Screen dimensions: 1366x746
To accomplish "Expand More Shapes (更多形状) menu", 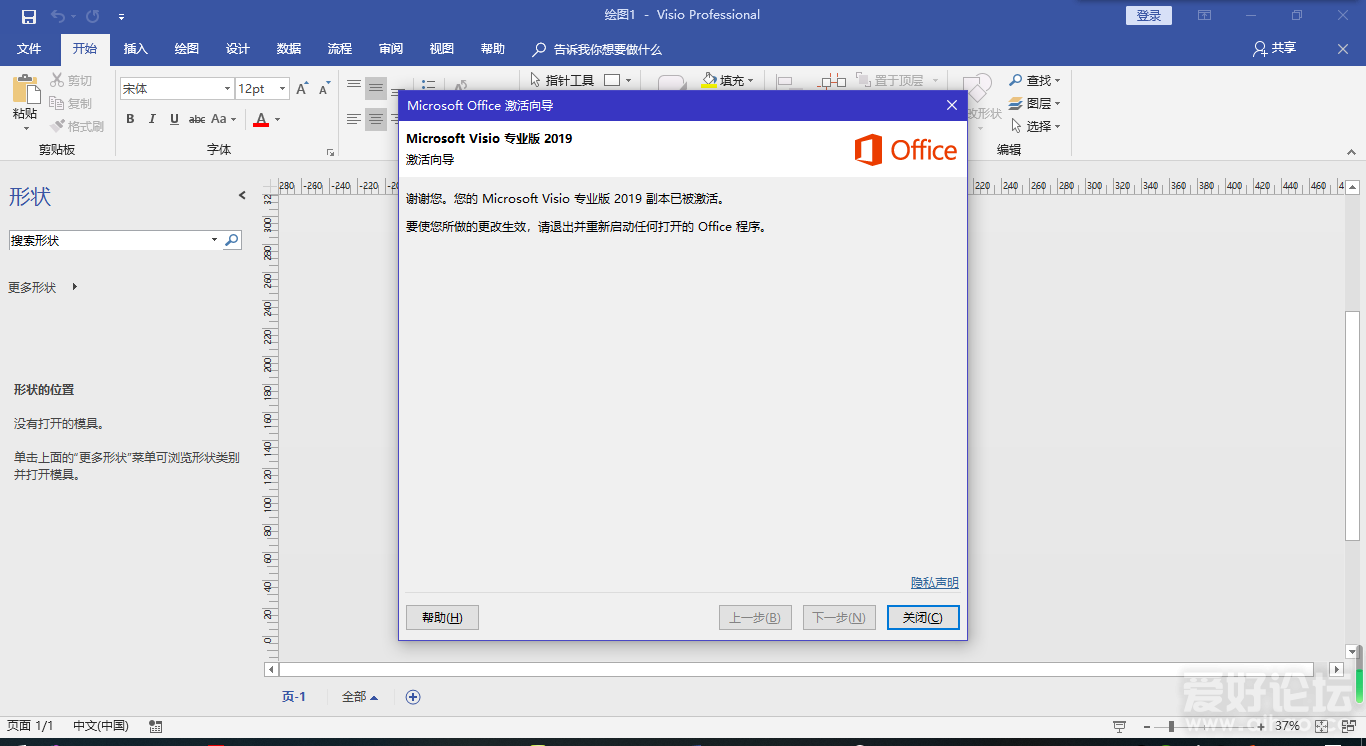I will click(x=43, y=288).
